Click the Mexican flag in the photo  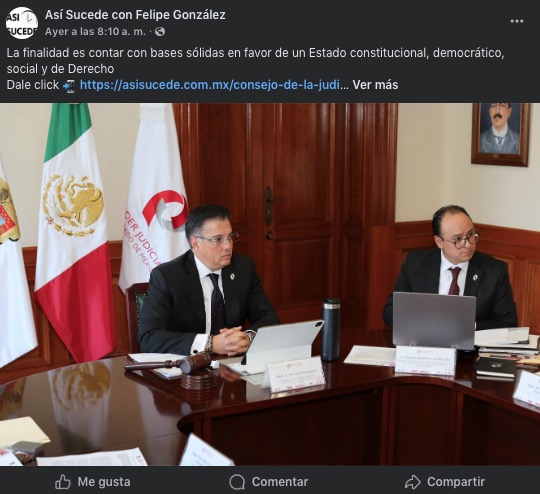tap(73, 231)
